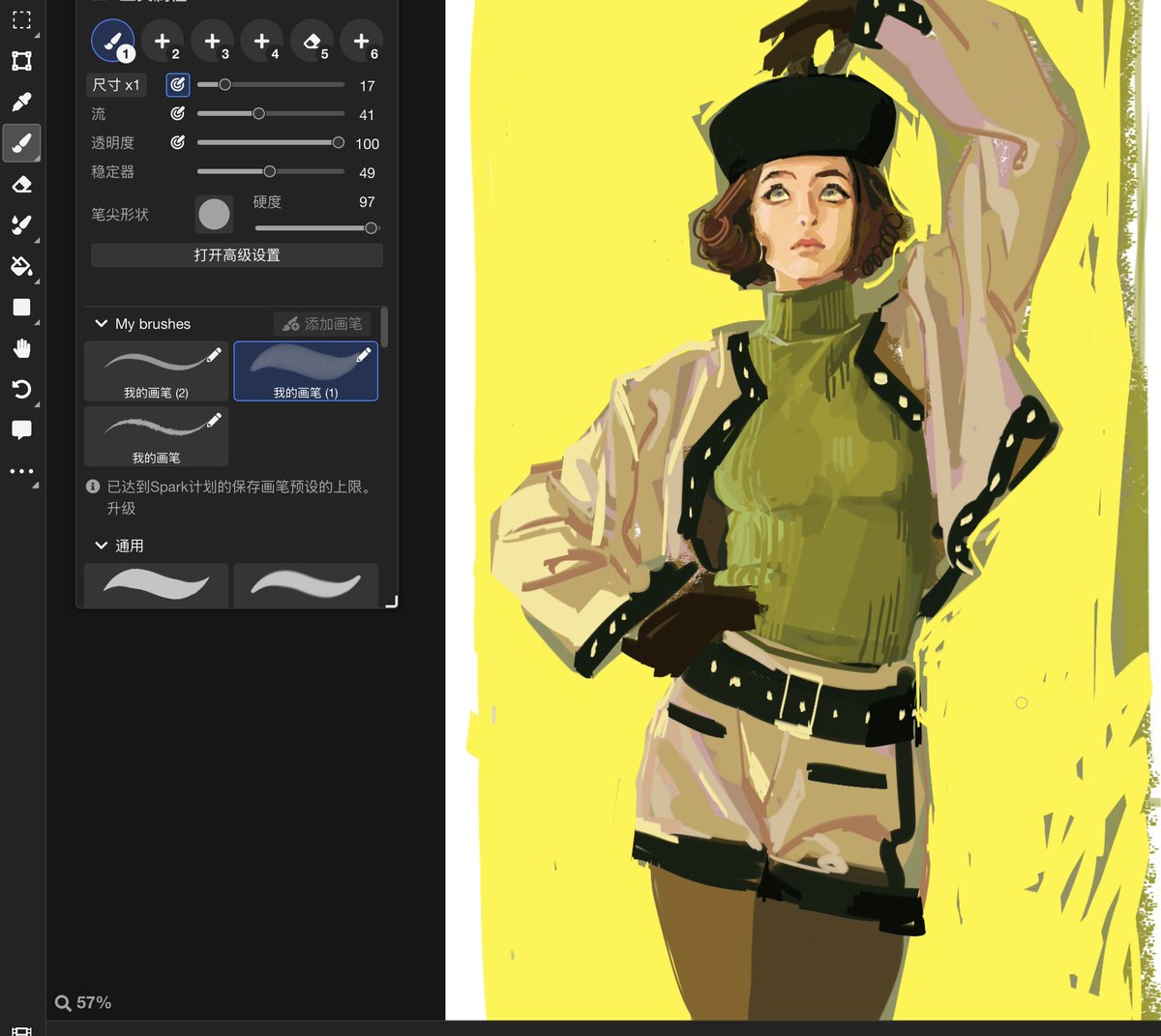Image resolution: width=1161 pixels, height=1036 pixels.
Task: Select the Eraser tool in the left toolbar
Action: click(21, 184)
